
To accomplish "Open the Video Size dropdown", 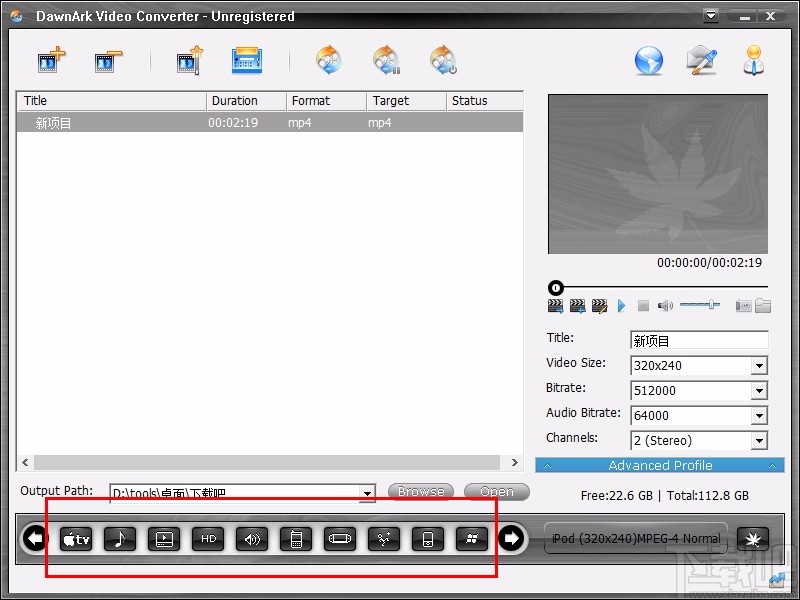I will pos(757,366).
